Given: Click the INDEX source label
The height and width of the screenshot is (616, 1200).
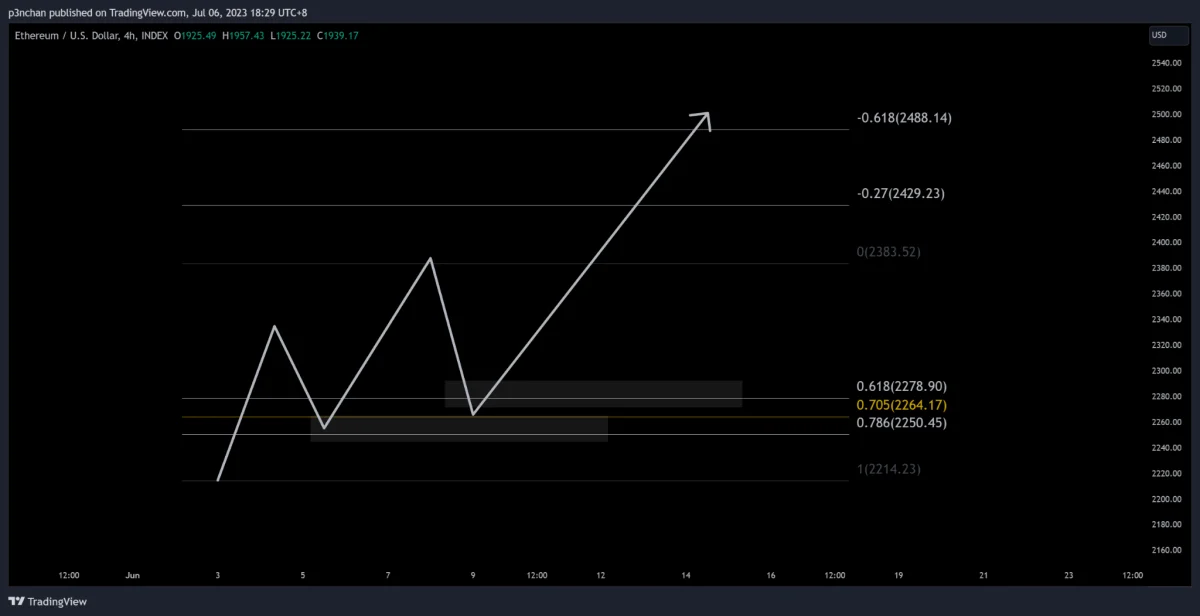Looking at the screenshot, I should tap(154, 36).
